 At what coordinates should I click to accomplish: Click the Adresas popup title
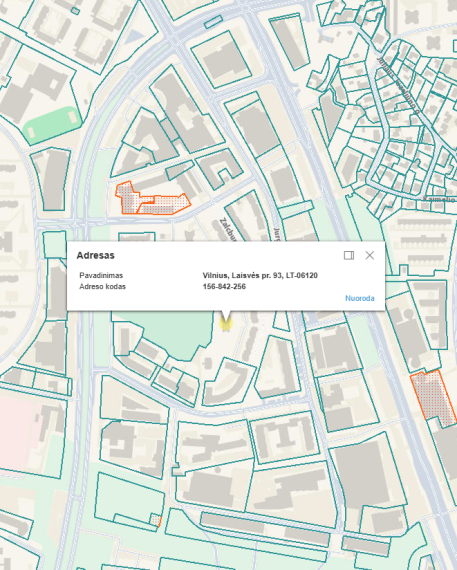point(95,255)
